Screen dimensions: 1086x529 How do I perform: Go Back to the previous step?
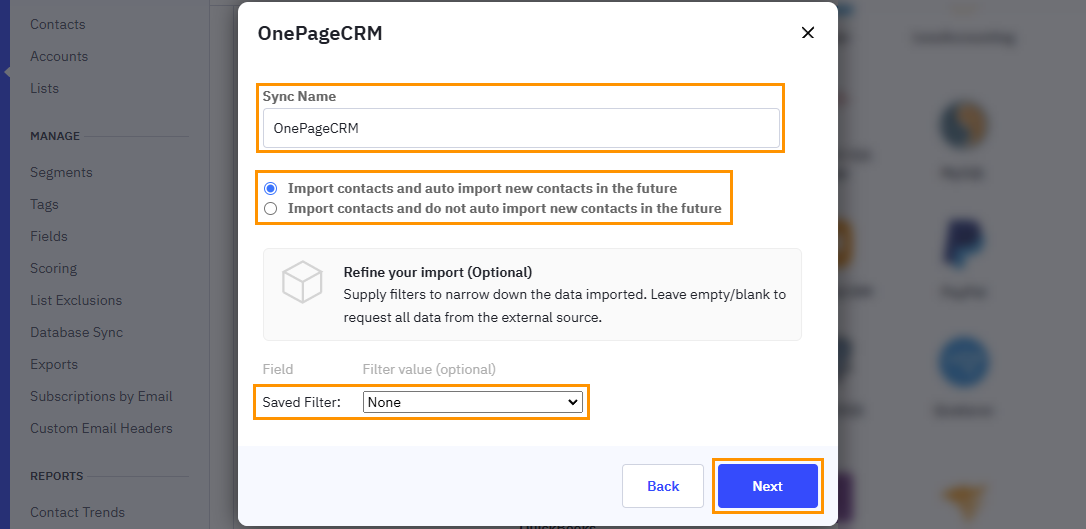[x=663, y=486]
